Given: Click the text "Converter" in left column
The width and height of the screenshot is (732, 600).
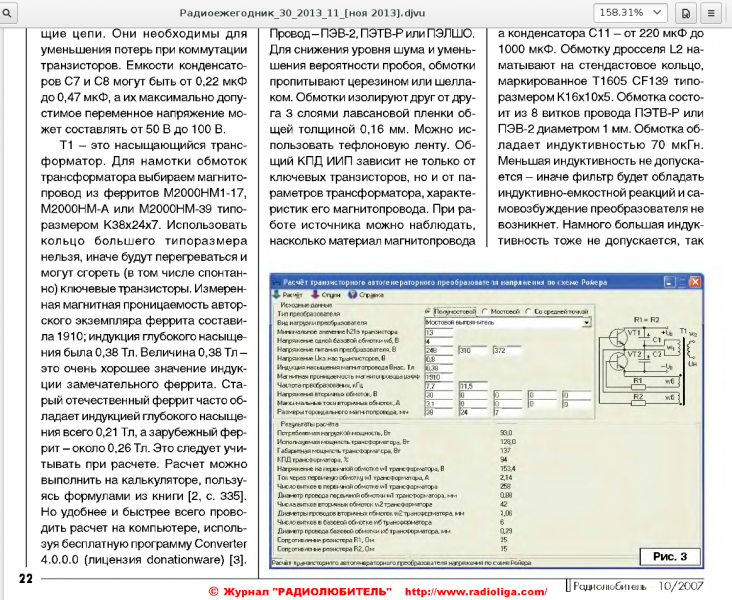Looking at the screenshot, I should pyautogui.click(x=220, y=544).
